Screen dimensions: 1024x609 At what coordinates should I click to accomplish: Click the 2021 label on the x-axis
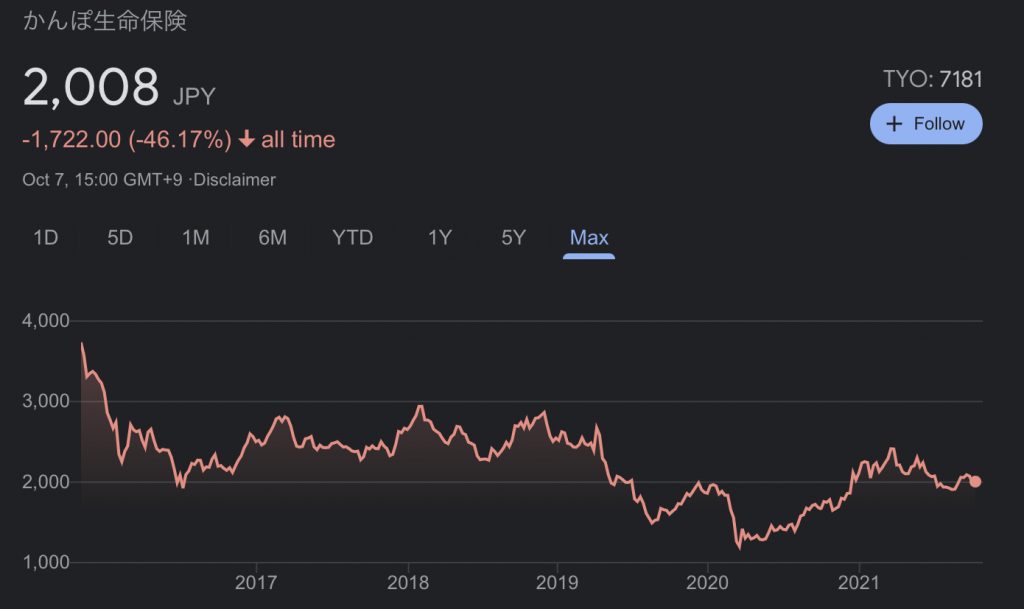(858, 583)
